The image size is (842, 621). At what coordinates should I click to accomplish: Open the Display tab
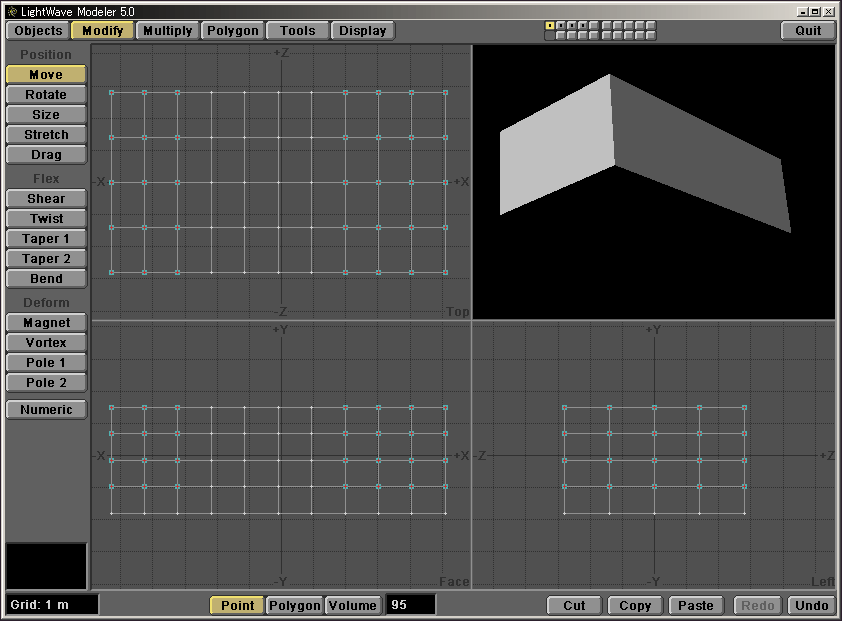tap(363, 31)
